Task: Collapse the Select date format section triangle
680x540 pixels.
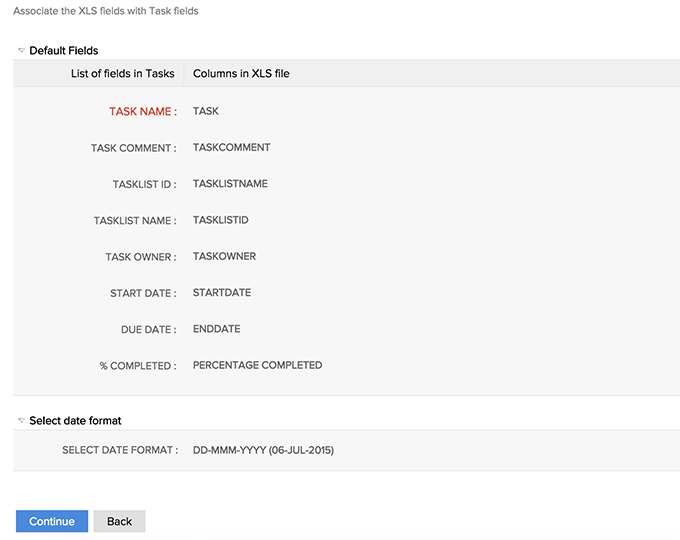Action: tap(21, 421)
